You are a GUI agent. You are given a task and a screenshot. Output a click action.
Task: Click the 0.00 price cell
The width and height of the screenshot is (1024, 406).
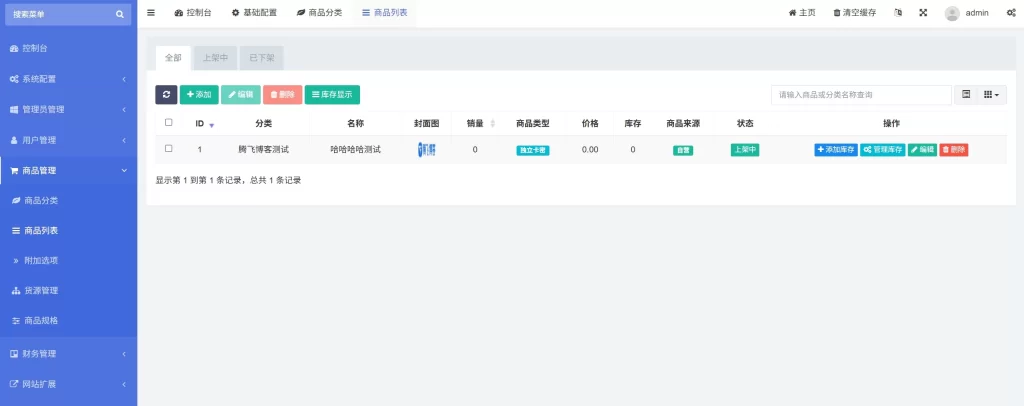[590, 149]
